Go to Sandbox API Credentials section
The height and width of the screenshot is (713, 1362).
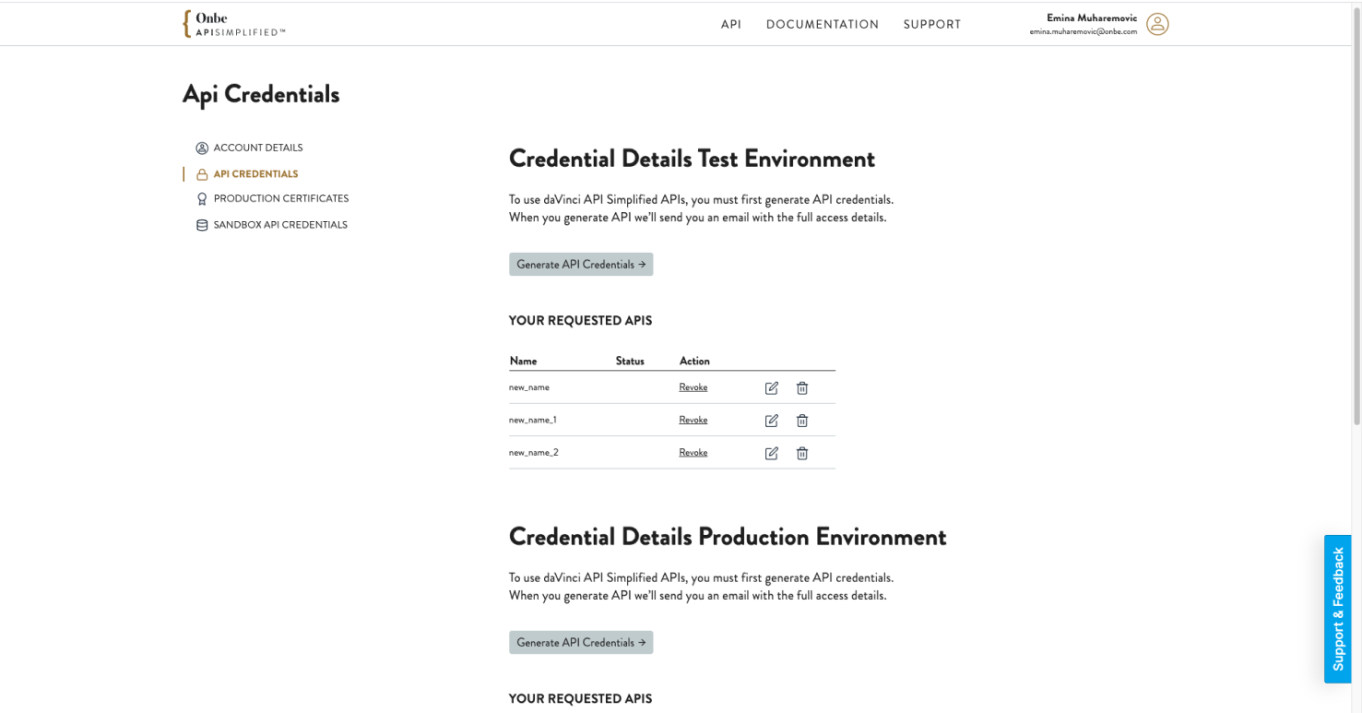coord(280,225)
